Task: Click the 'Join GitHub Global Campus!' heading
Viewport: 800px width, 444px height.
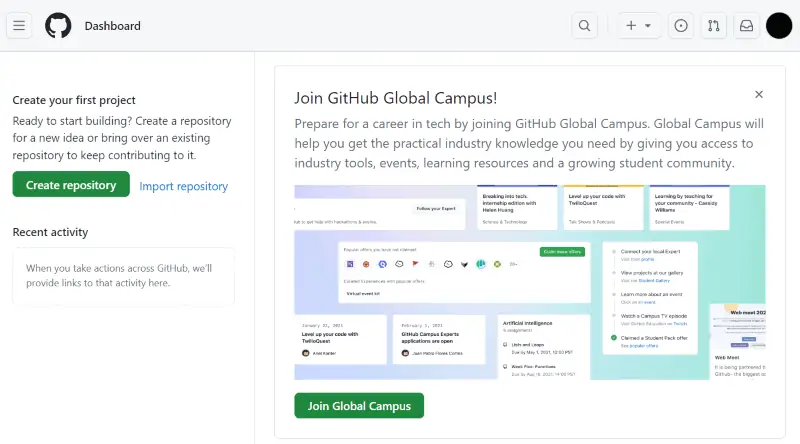Action: (x=395, y=98)
